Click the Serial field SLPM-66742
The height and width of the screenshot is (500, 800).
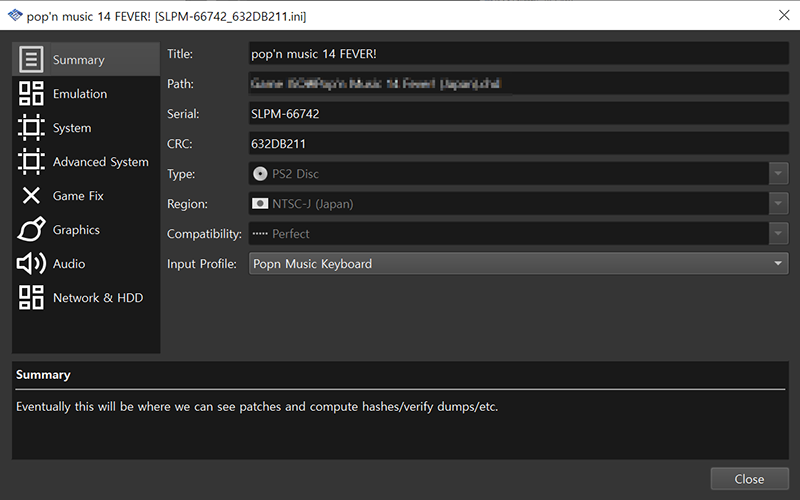[518, 113]
